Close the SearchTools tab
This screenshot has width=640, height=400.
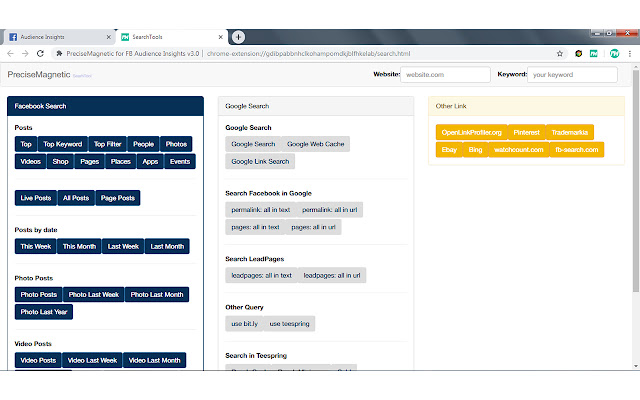click(x=222, y=36)
